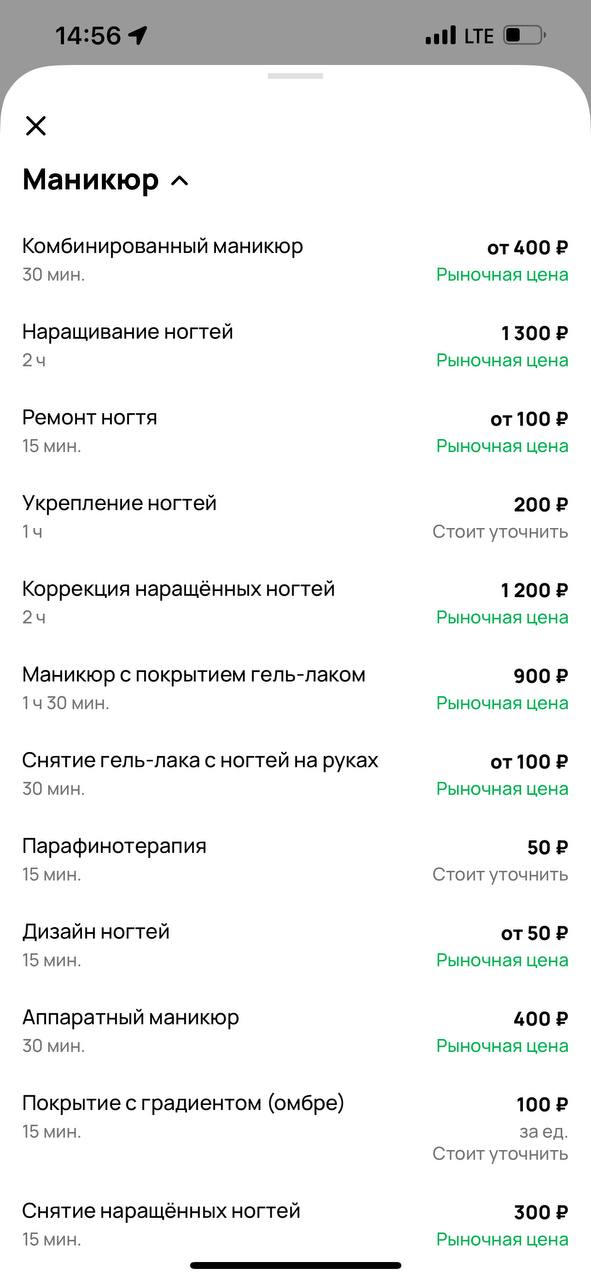The image size is (591, 1280).
Task: Open the Укрепление ногтей service entry
Action: (295, 517)
